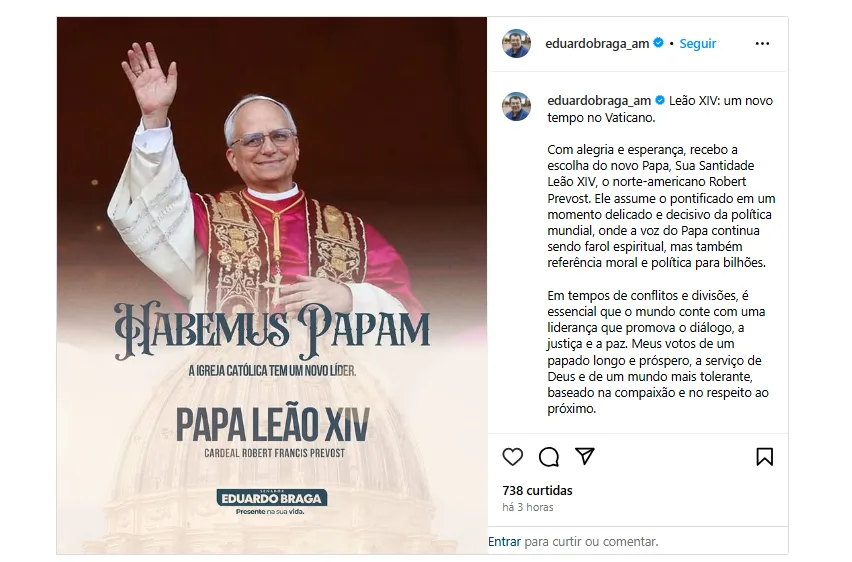
Task: Share post using paper plane icon
Action: (x=585, y=456)
